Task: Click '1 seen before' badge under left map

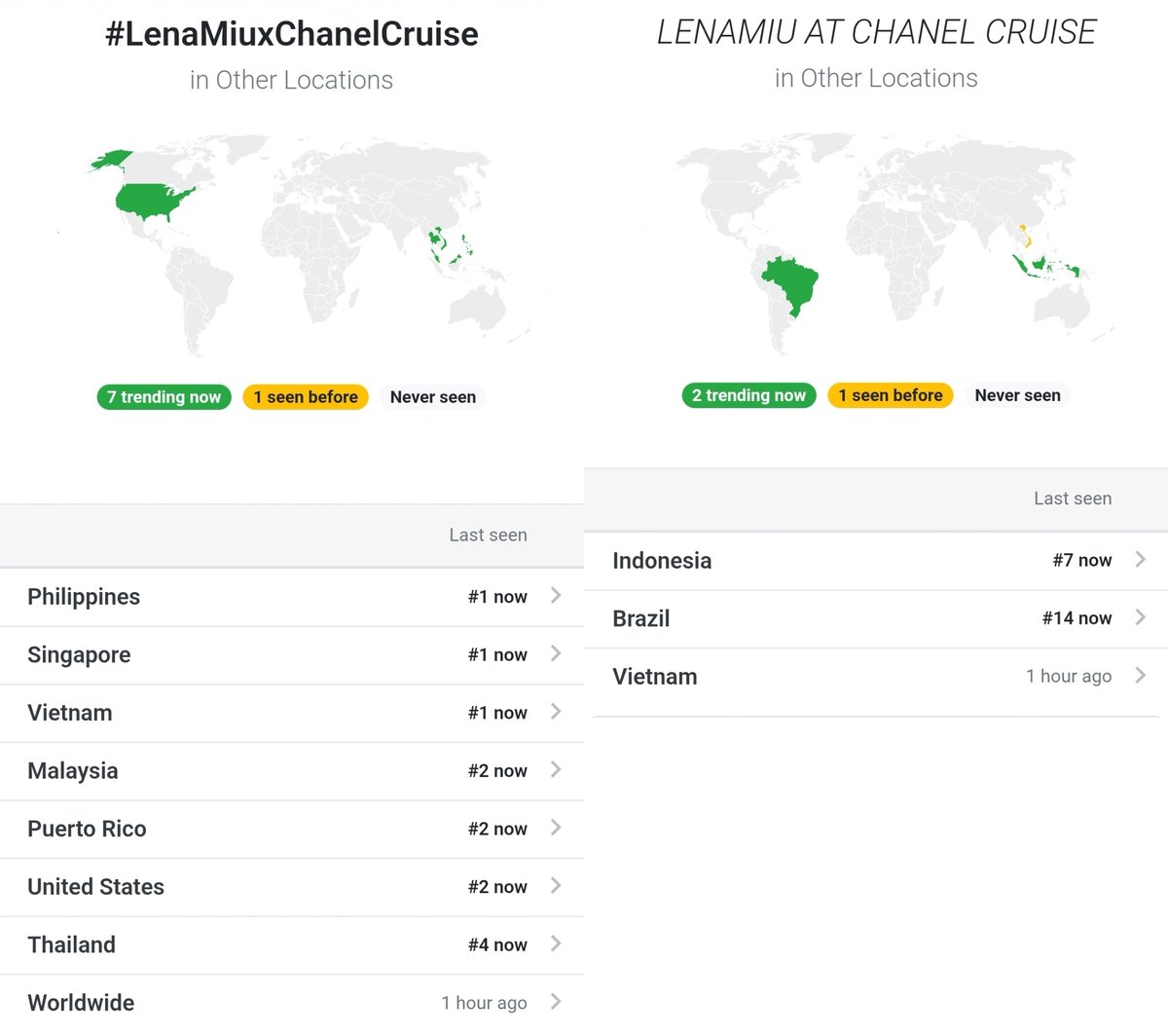Action: click(306, 397)
